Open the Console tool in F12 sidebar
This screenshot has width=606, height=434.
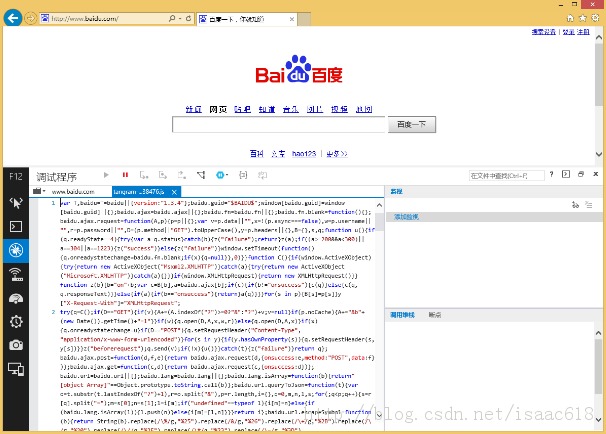(16, 226)
